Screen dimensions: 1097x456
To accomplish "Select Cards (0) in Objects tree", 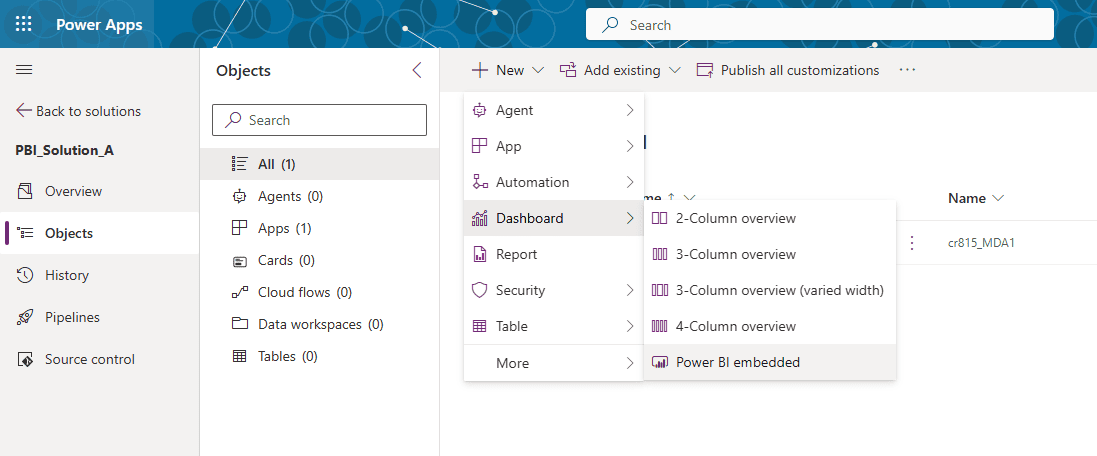I will coord(320,260).
